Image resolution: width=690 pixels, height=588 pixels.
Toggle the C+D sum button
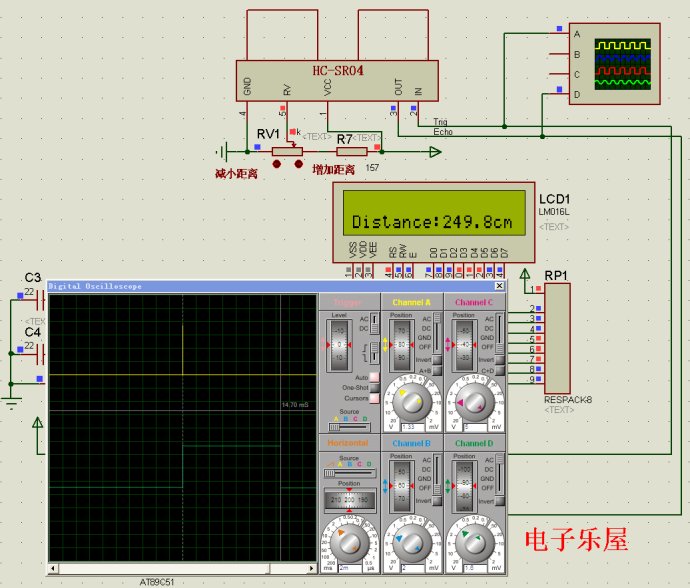[499, 371]
